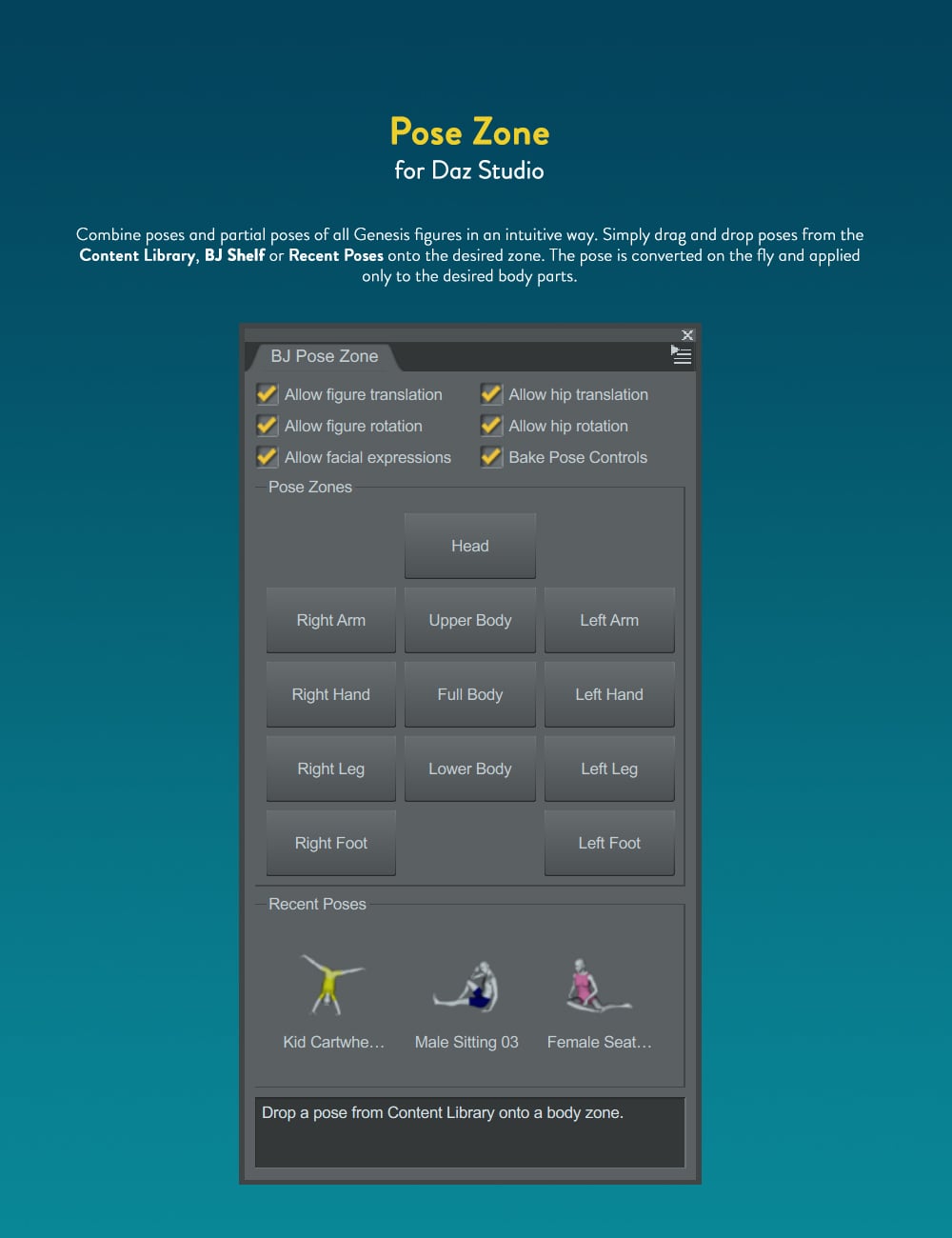Select the BJ Pose Zone tab
Image resolution: width=952 pixels, height=1238 pixels.
click(324, 356)
